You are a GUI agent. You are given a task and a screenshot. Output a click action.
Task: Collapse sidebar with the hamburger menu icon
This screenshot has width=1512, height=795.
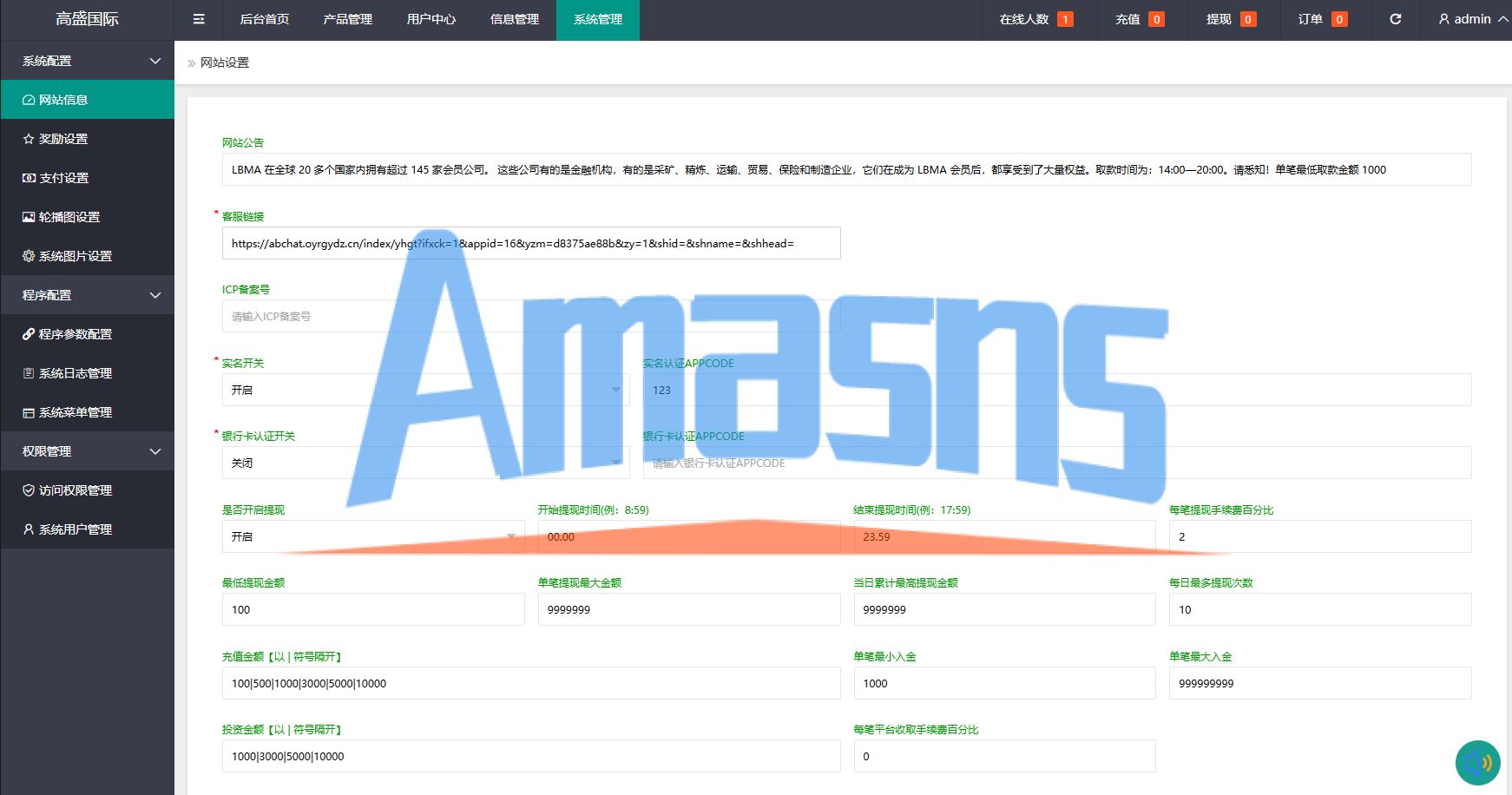[199, 19]
